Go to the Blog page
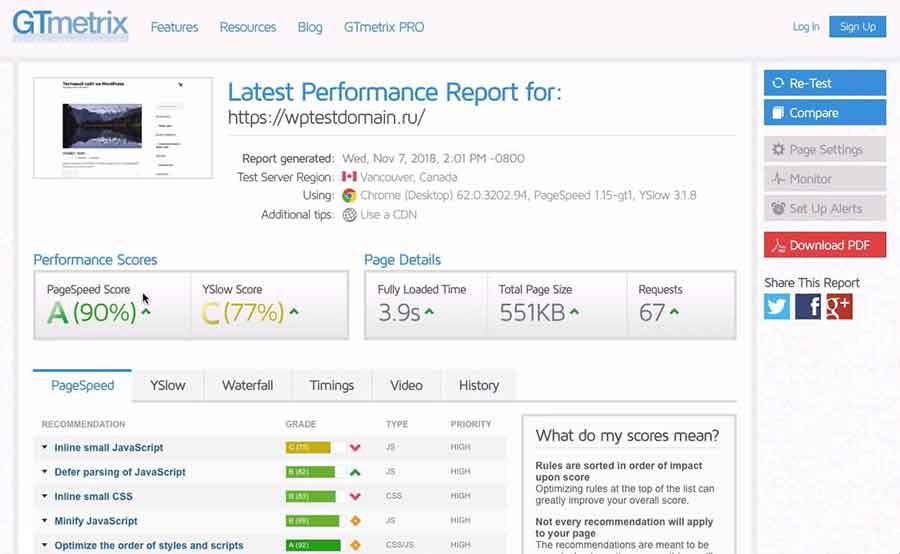900x554 pixels. coord(310,27)
